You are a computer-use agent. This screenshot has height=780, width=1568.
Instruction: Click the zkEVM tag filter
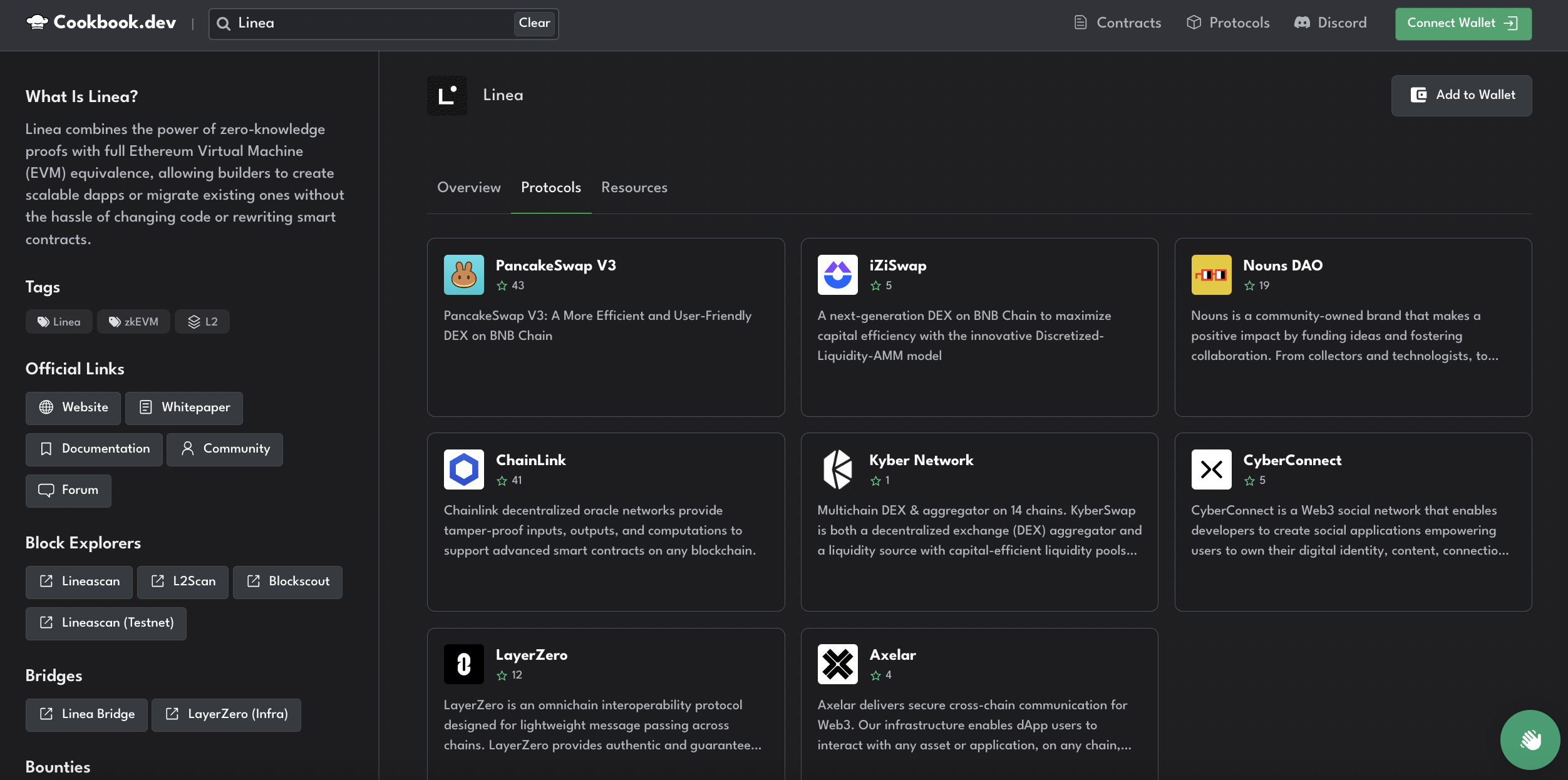[x=133, y=321]
